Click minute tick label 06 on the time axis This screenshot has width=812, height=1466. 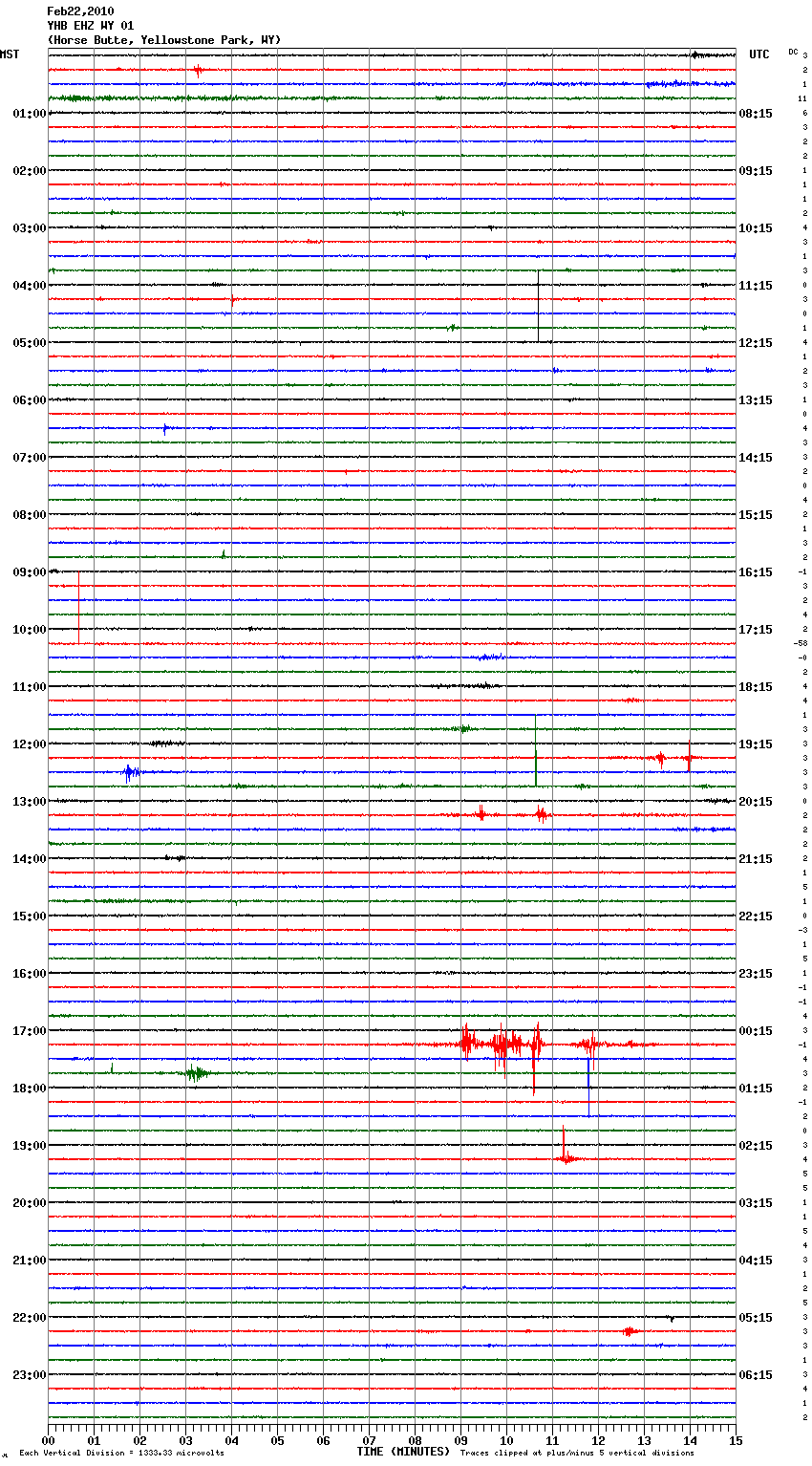coord(323,1440)
